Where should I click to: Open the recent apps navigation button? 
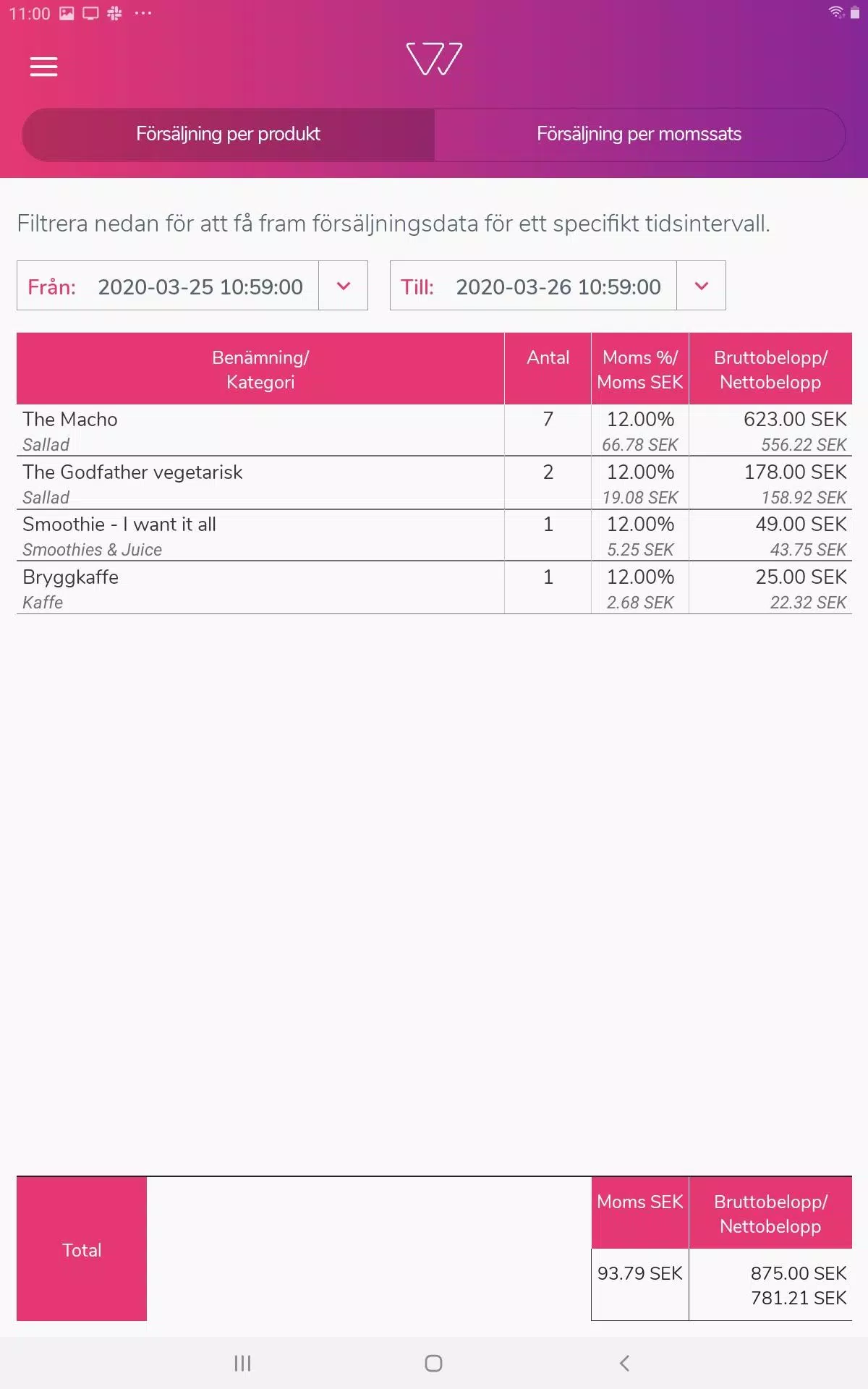[242, 1363]
